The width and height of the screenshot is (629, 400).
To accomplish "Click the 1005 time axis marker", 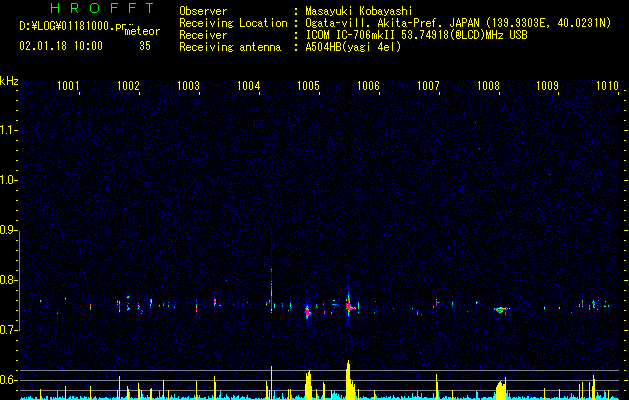I will point(308,85).
